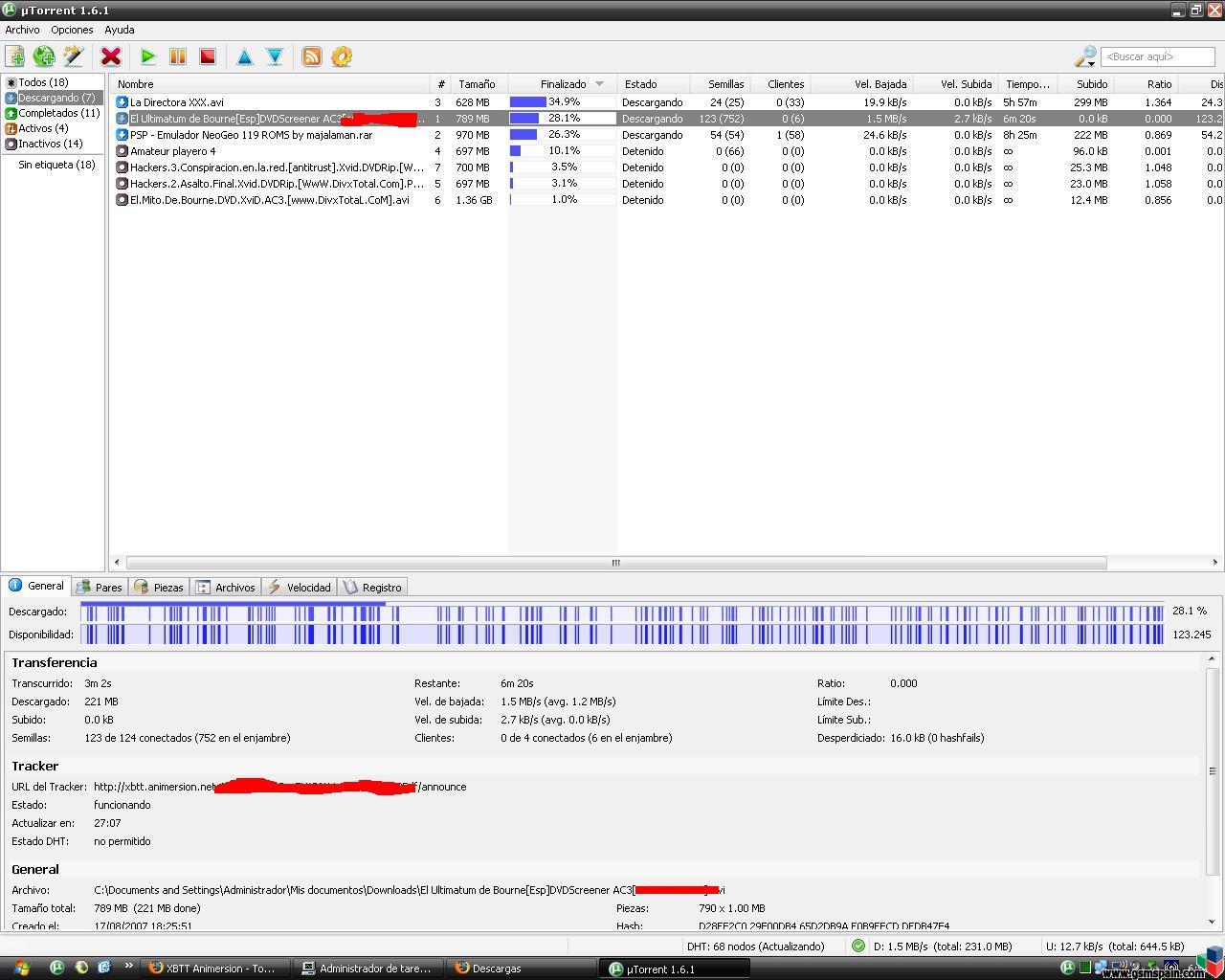Move torrent down the queue arrow

click(x=275, y=56)
